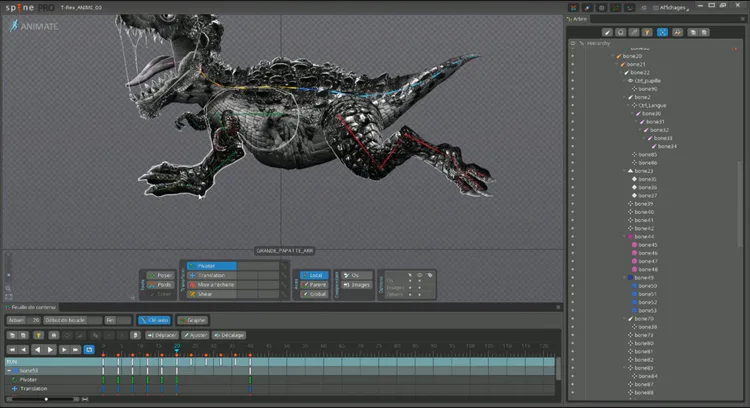Toggle Clé auto auto-key button
Viewport: 750px width, 408px height.
[154, 320]
